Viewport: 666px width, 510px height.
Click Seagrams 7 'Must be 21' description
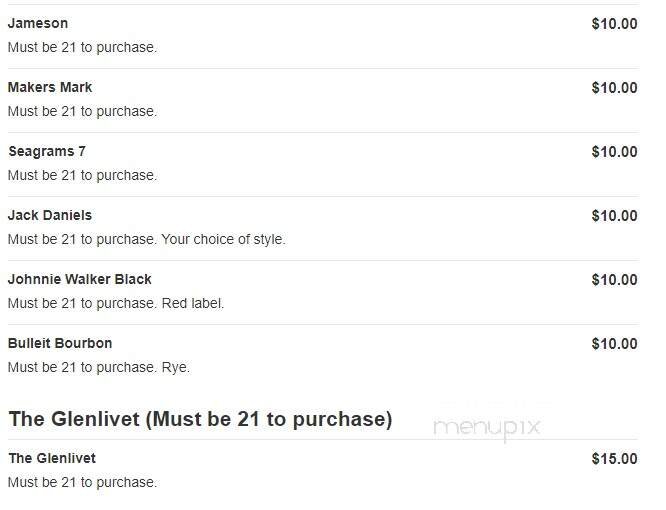(82, 175)
